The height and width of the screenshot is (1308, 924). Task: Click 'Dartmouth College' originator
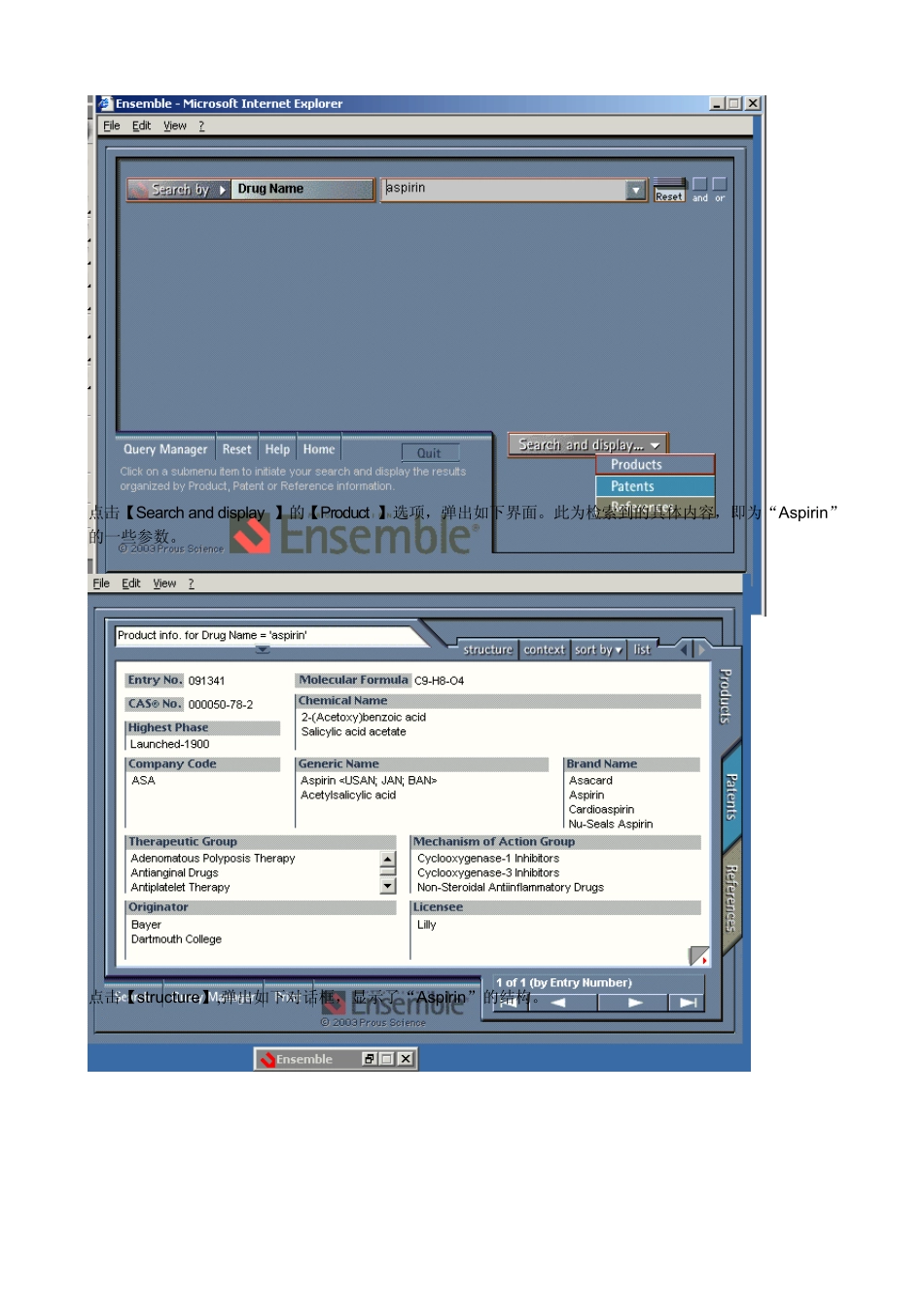[176, 939]
